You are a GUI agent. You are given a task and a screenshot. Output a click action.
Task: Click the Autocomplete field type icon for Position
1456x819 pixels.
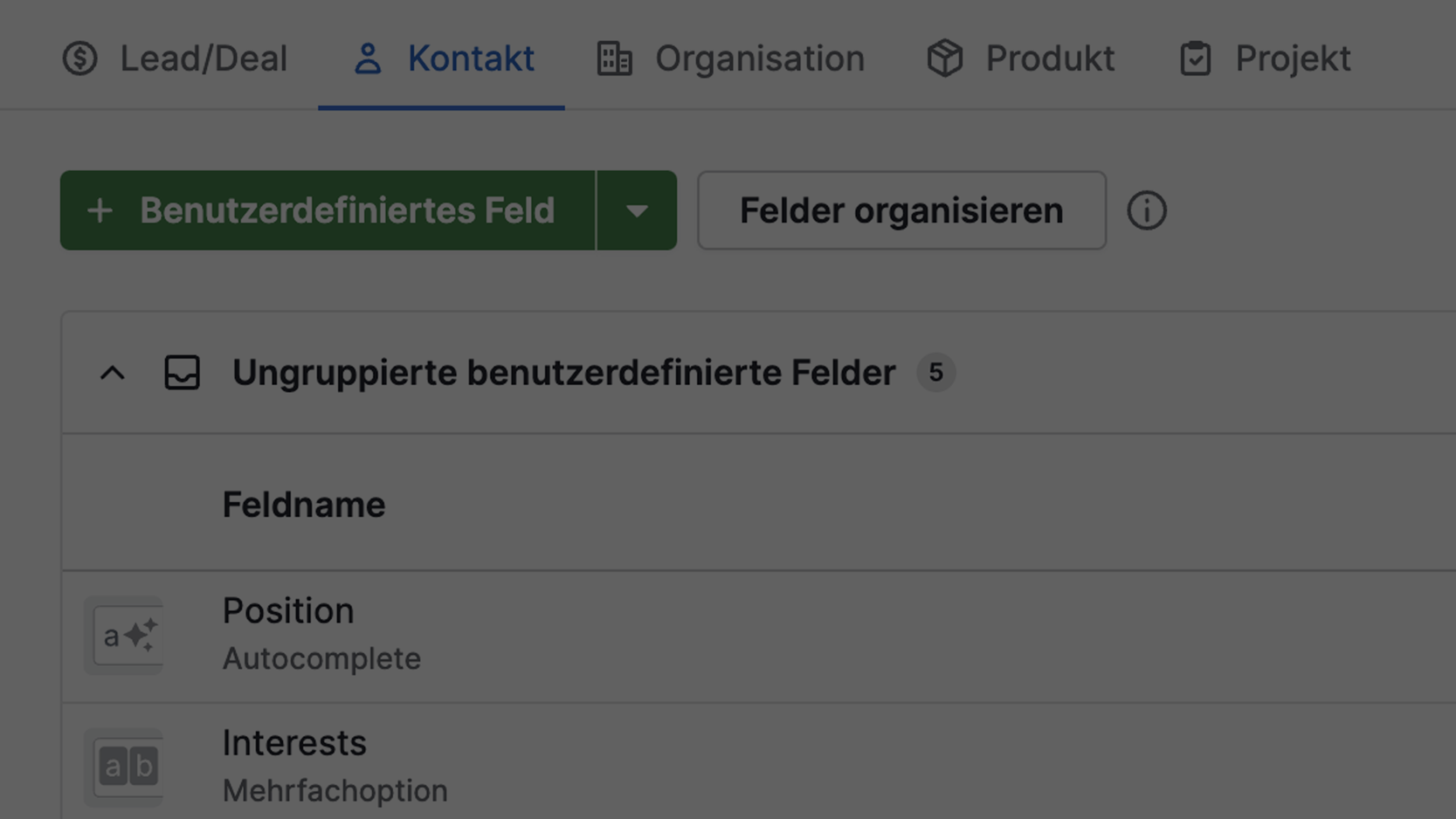click(x=124, y=636)
